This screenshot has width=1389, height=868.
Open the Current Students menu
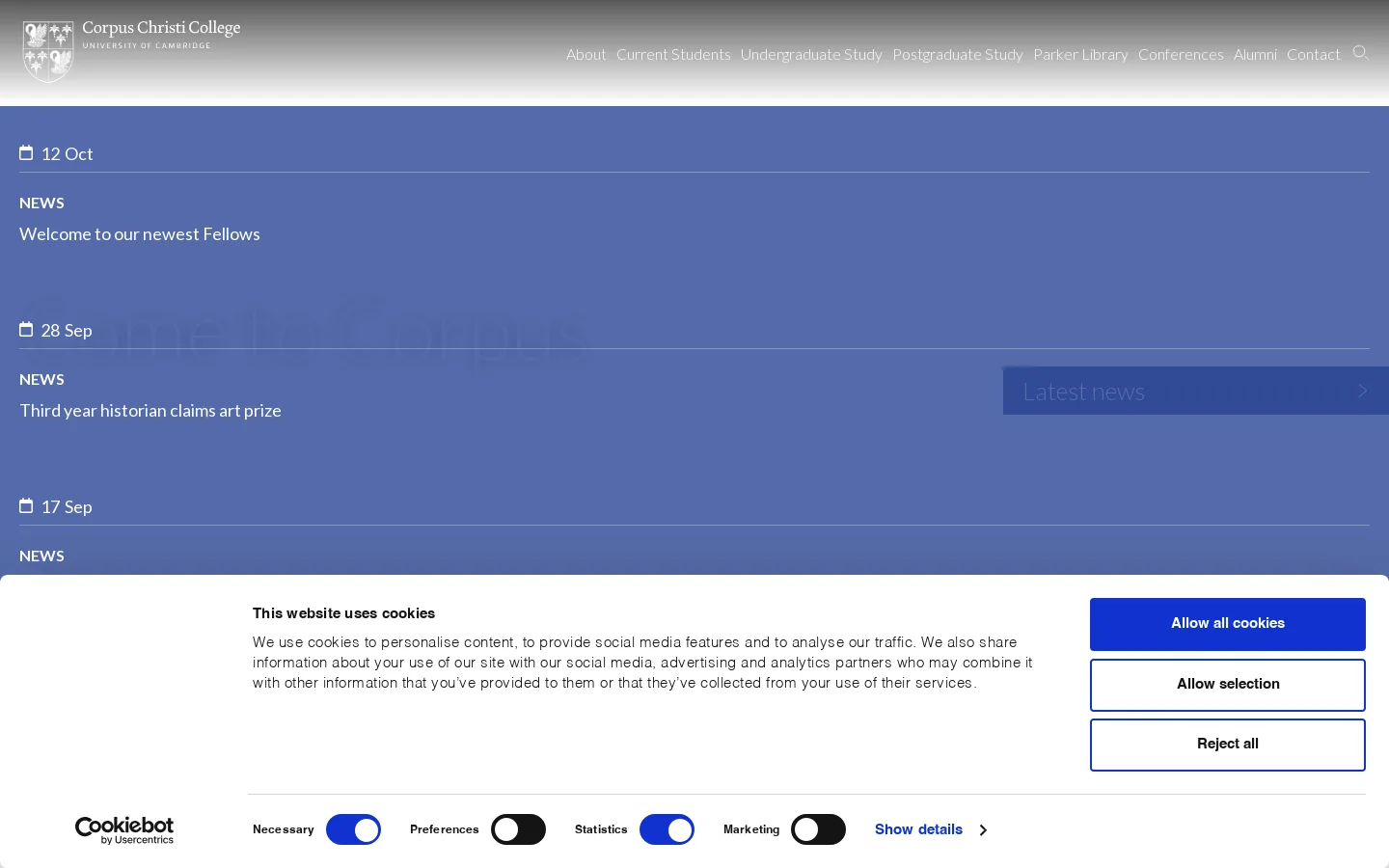click(673, 54)
